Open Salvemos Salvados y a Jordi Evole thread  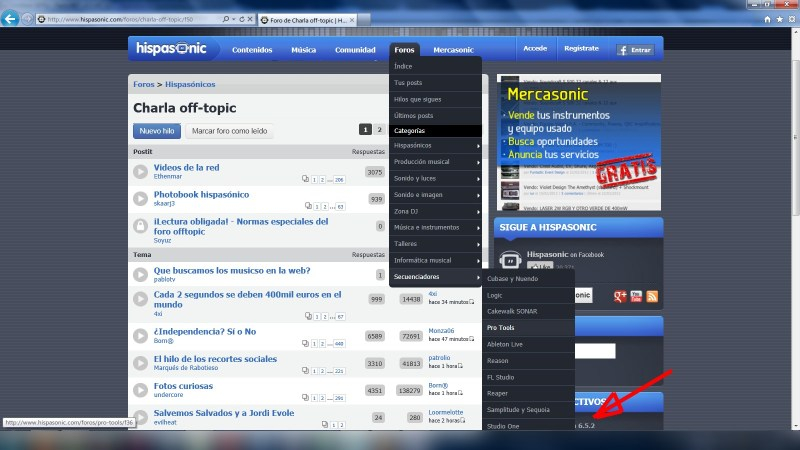click(x=224, y=413)
